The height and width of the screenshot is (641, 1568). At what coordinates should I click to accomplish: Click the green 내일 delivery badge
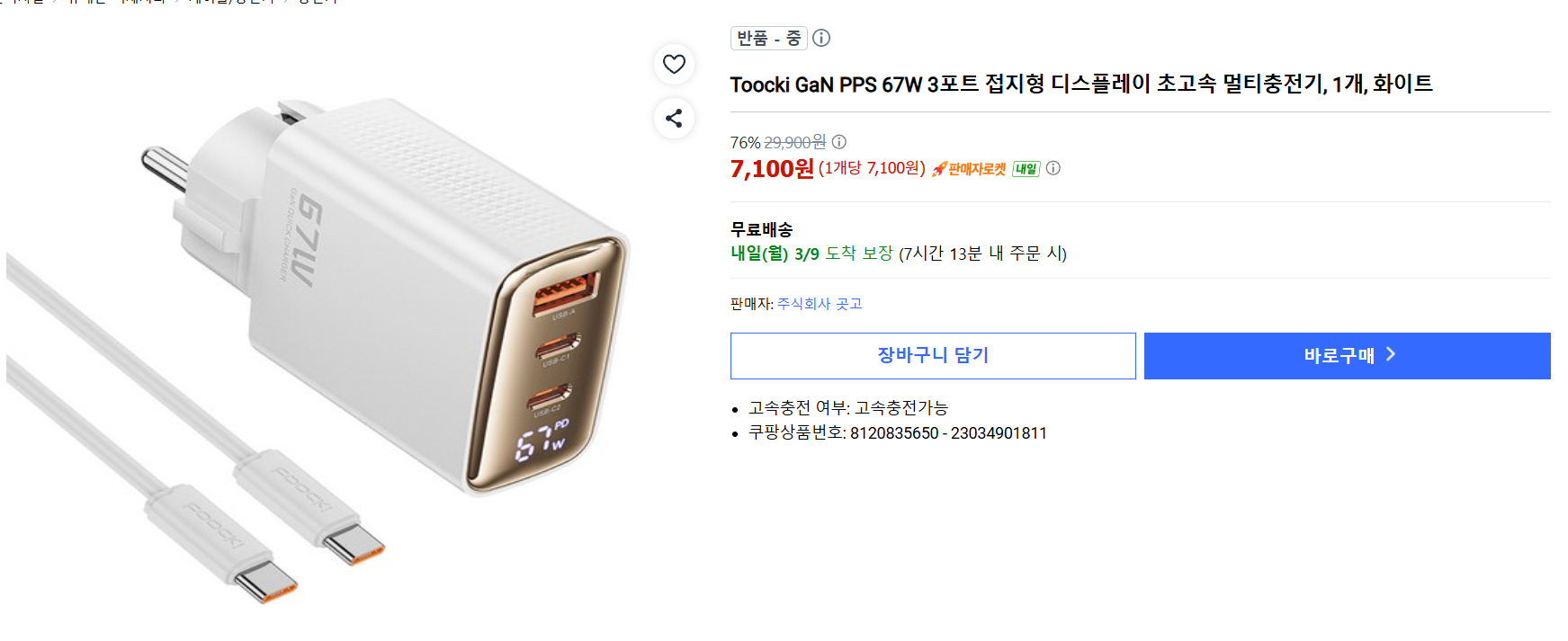1026,169
